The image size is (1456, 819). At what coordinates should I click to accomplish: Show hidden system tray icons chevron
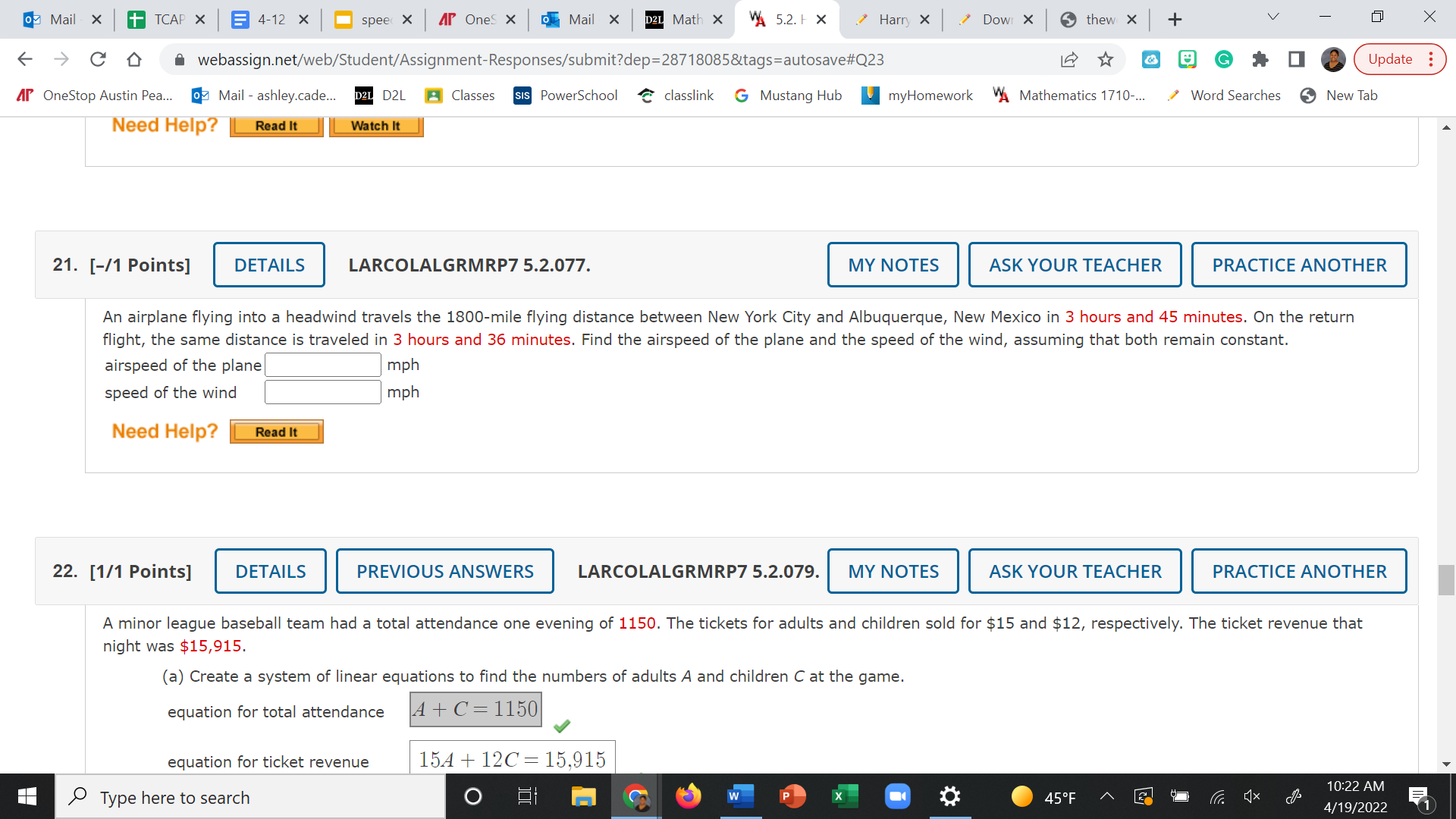(1107, 796)
